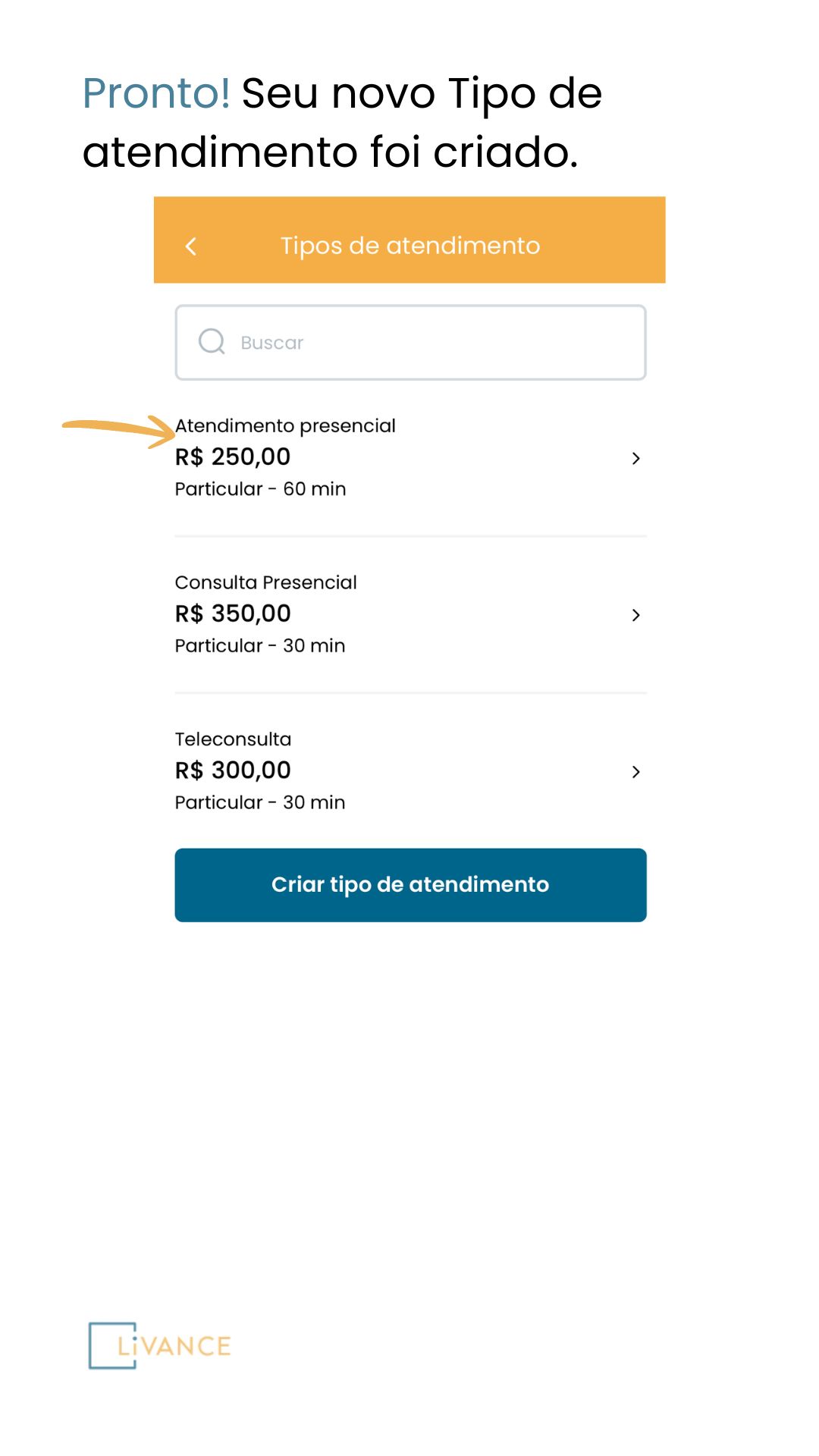Open the Teleconsulta list item

point(410,771)
